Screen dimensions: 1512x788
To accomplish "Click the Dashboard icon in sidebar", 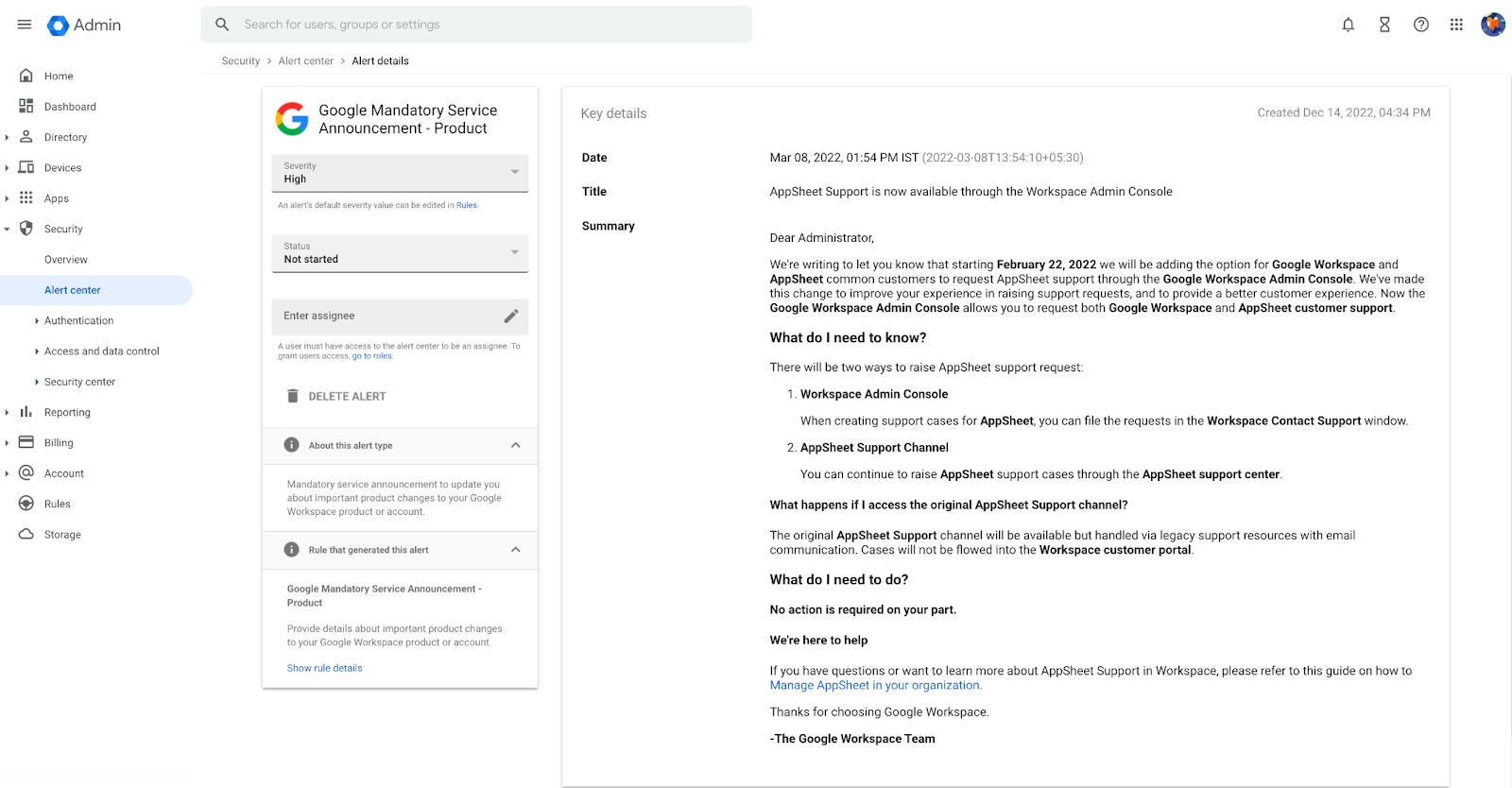I will (x=26, y=106).
